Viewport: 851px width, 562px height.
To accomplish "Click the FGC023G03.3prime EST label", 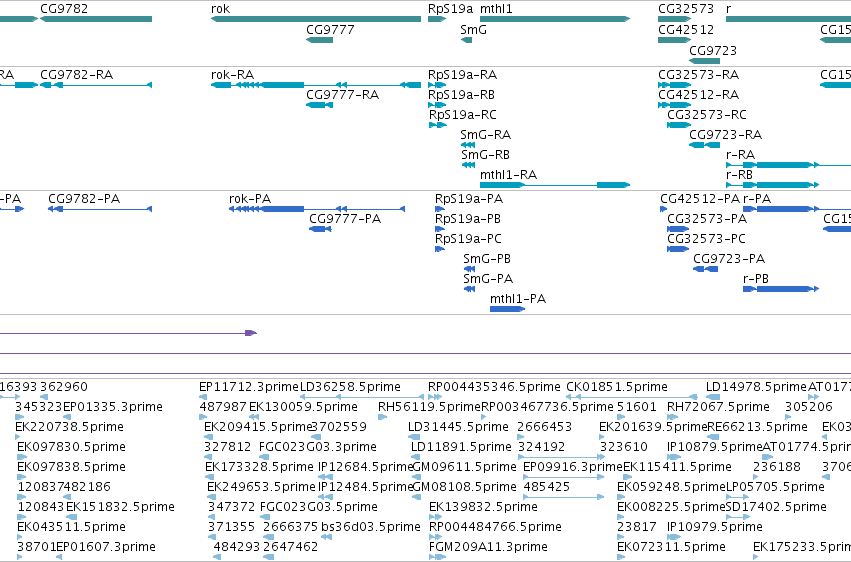I will (317, 448).
